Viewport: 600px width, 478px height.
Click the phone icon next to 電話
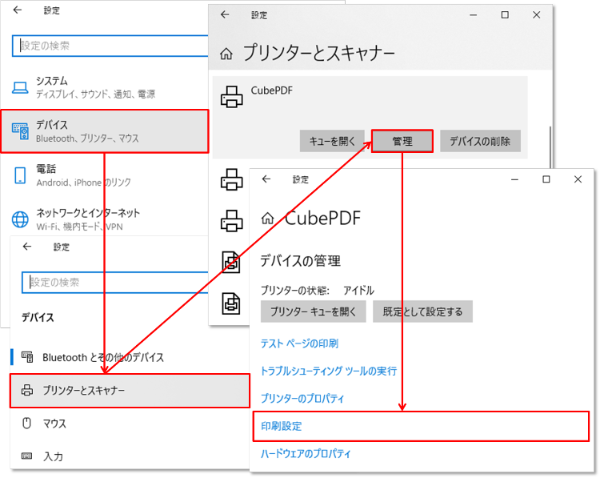tap(20, 176)
